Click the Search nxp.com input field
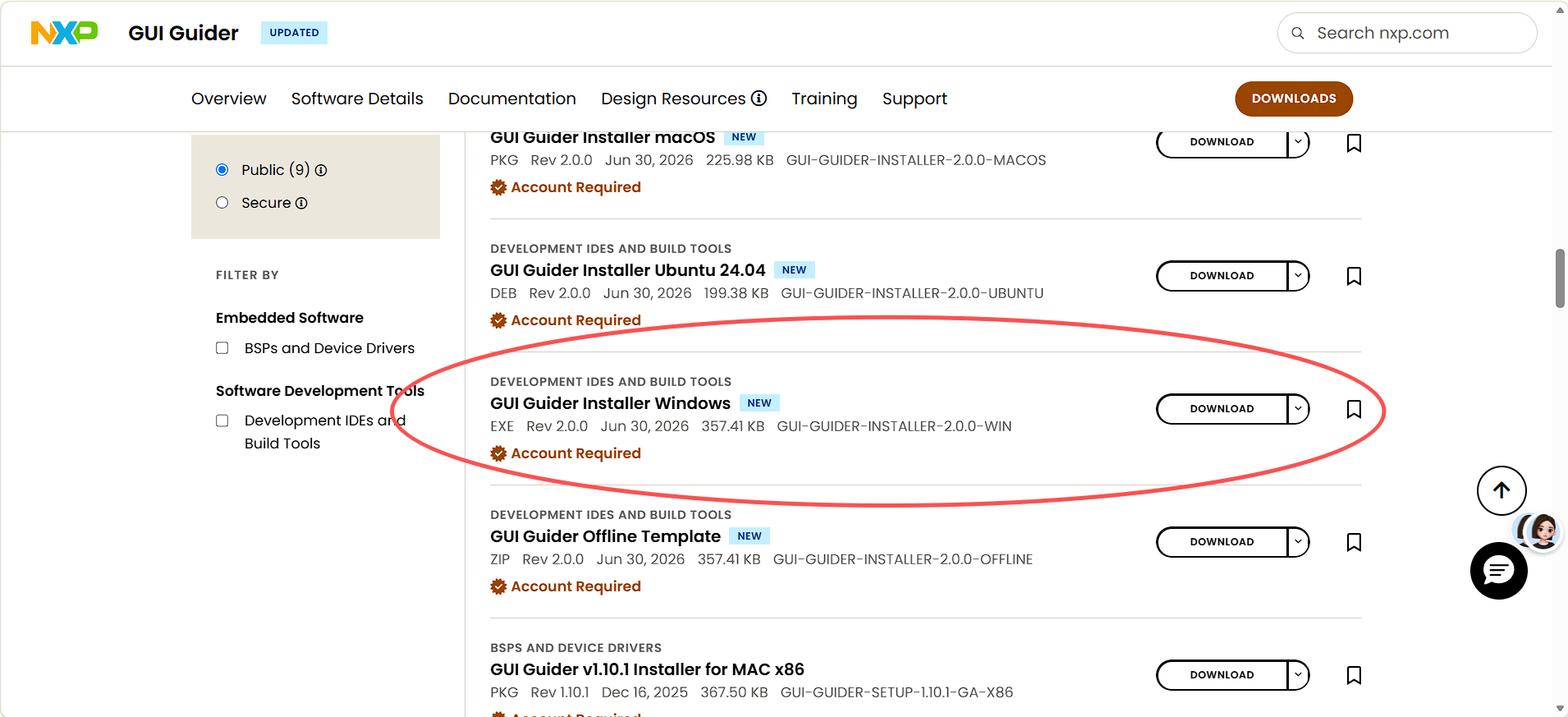Image resolution: width=1568 pixels, height=717 pixels. [x=1407, y=33]
